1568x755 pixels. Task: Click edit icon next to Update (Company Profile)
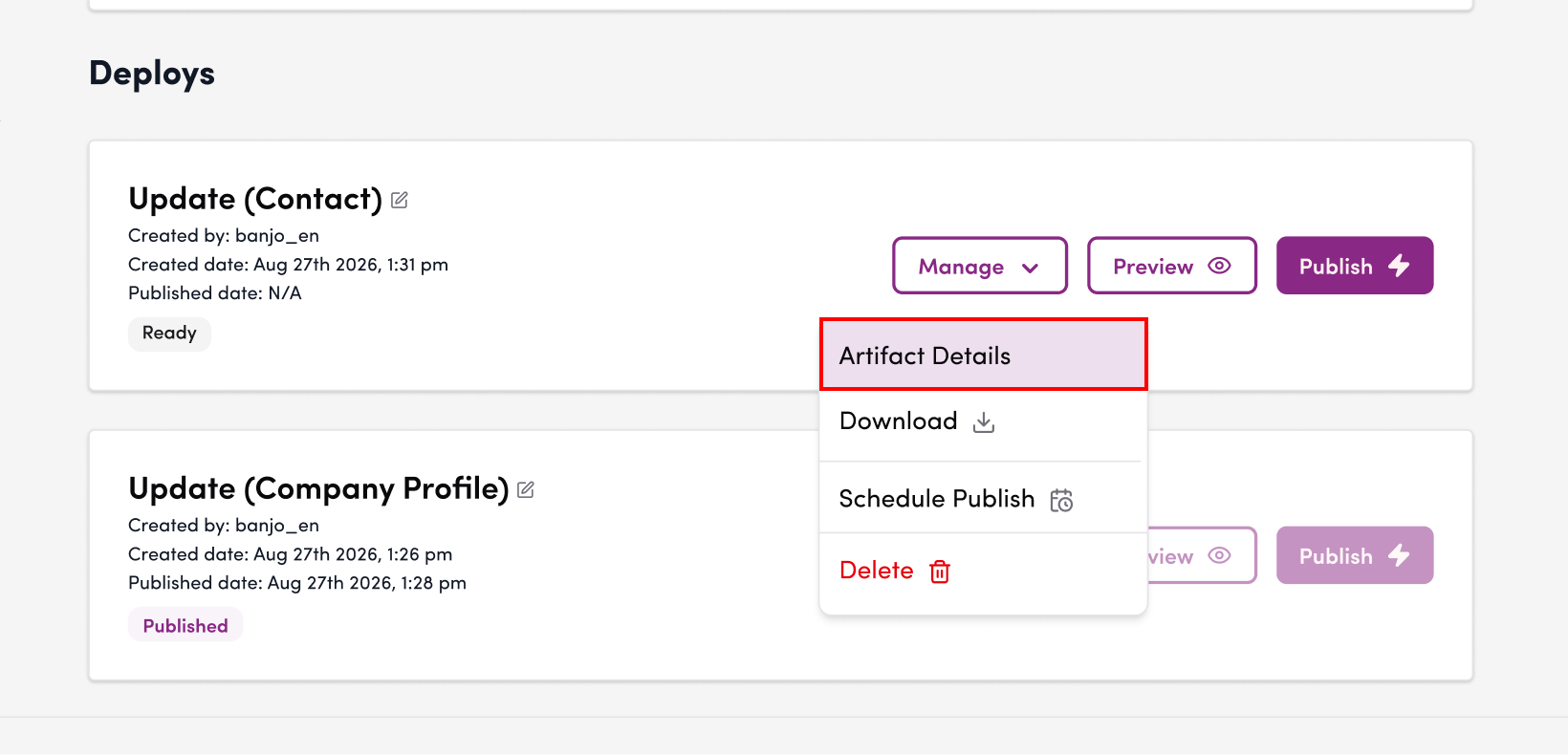526,489
